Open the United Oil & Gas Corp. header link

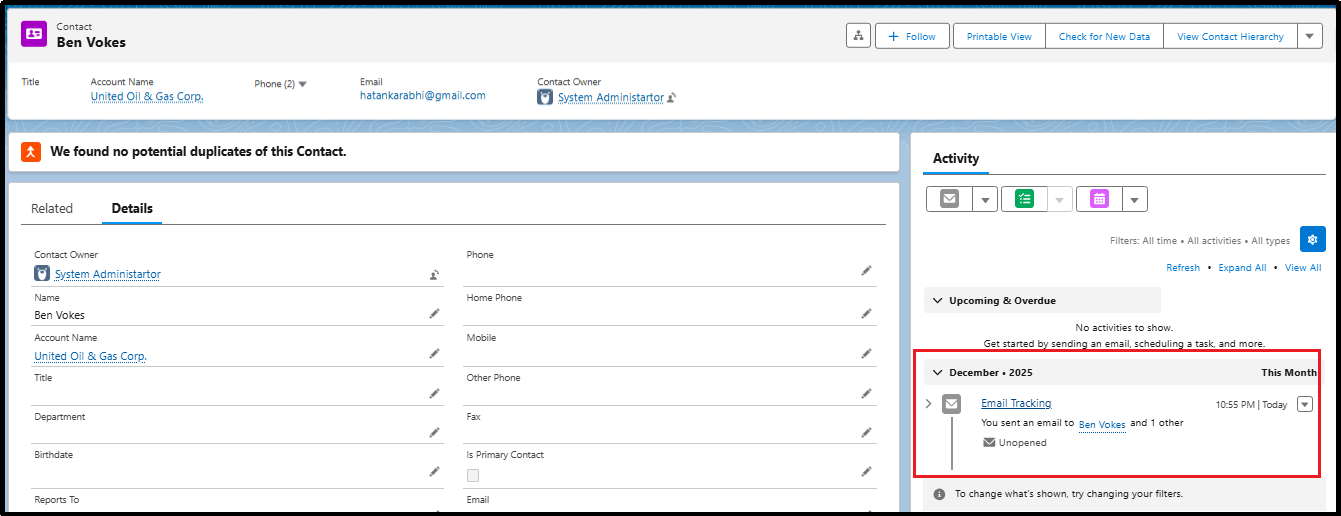tap(147, 97)
